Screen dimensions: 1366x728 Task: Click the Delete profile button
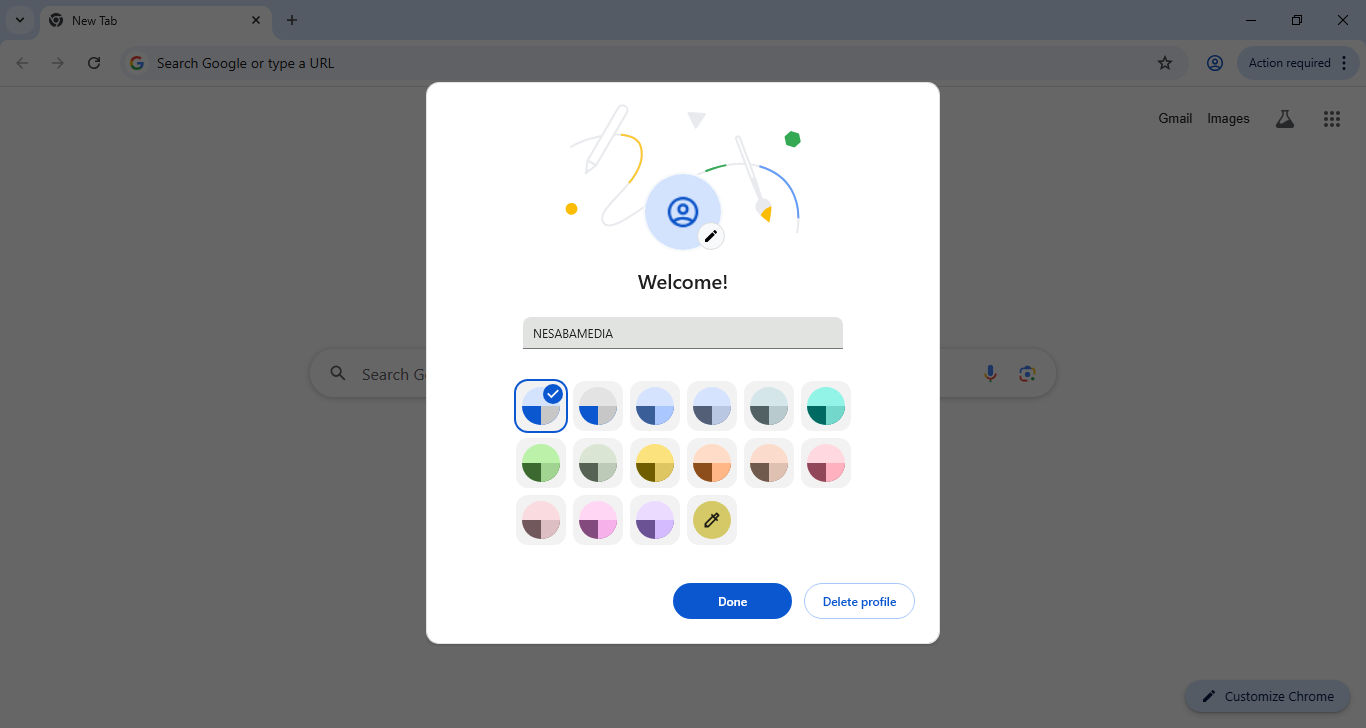[x=859, y=601]
